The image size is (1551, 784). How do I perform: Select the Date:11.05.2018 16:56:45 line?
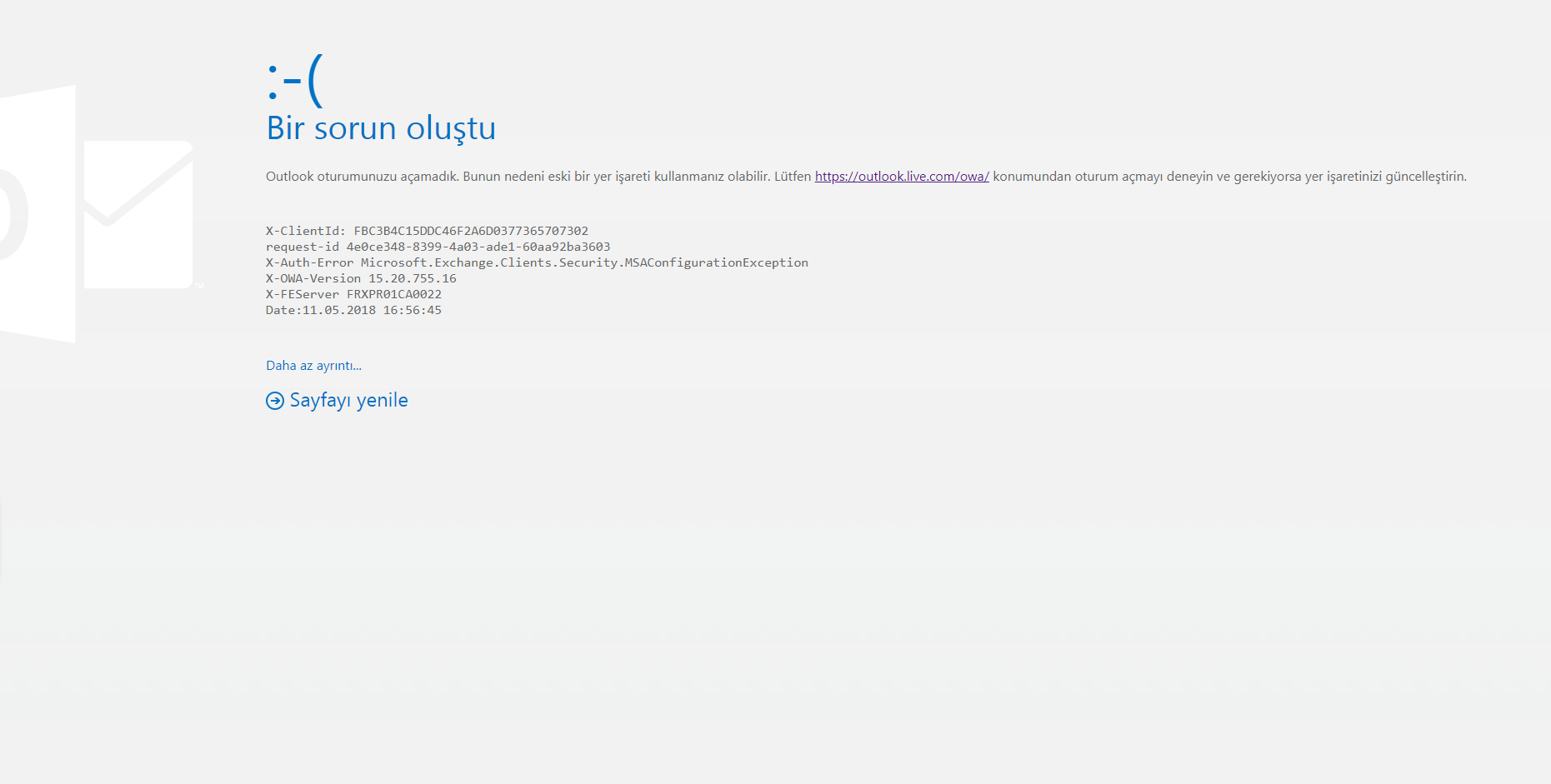pyautogui.click(x=353, y=310)
